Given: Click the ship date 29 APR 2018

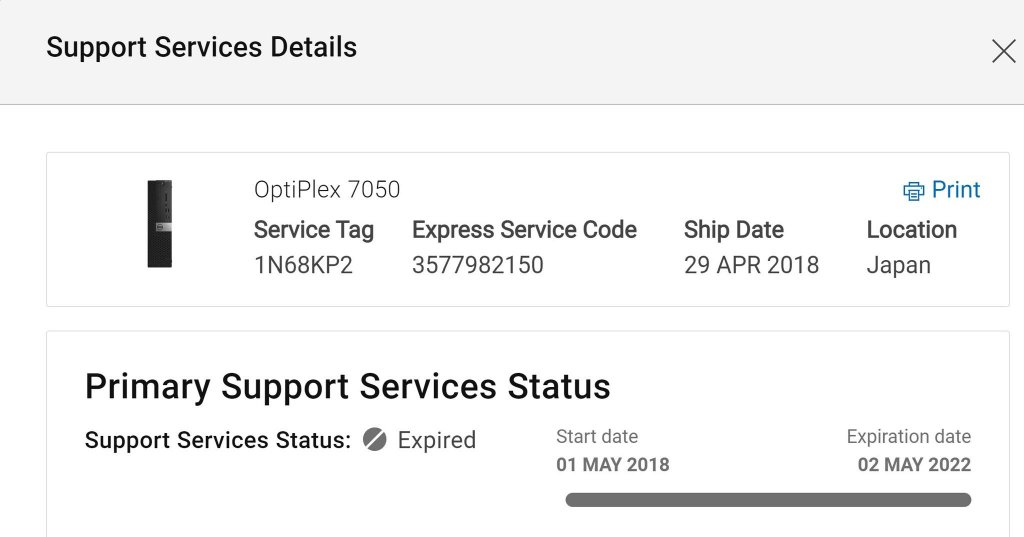Looking at the screenshot, I should point(752,265).
